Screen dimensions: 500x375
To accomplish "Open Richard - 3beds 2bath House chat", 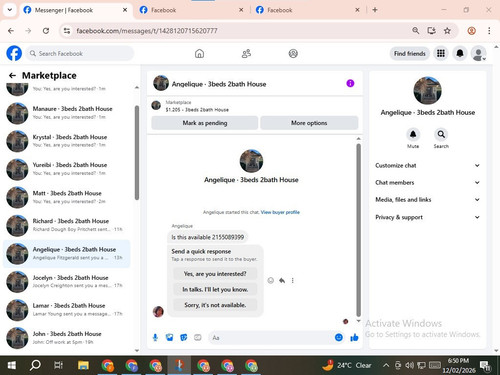I will [67, 225].
